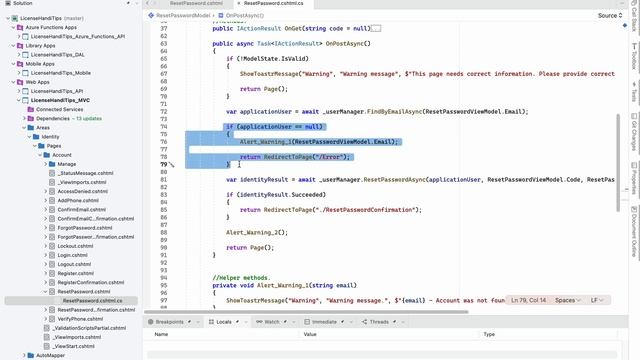Click the Threads icon
The image size is (640, 360).
pyautogui.click(x=364, y=322)
